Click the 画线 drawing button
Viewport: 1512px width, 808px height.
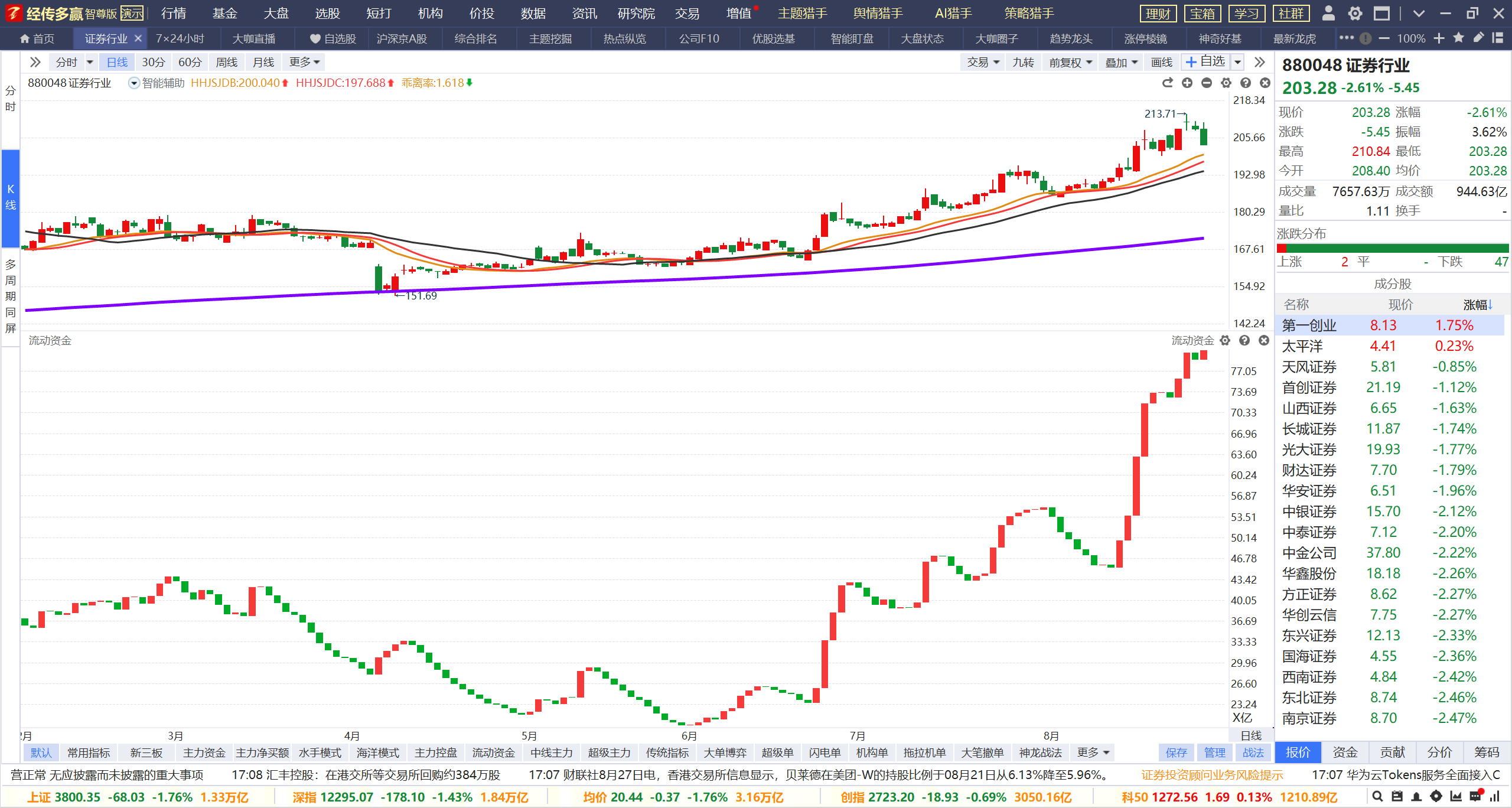click(x=1161, y=62)
